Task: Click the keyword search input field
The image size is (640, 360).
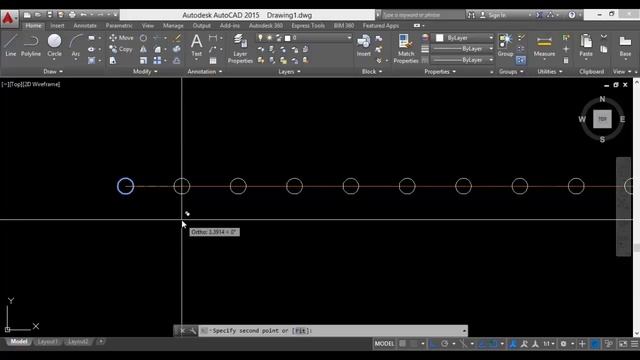Action: pos(423,15)
